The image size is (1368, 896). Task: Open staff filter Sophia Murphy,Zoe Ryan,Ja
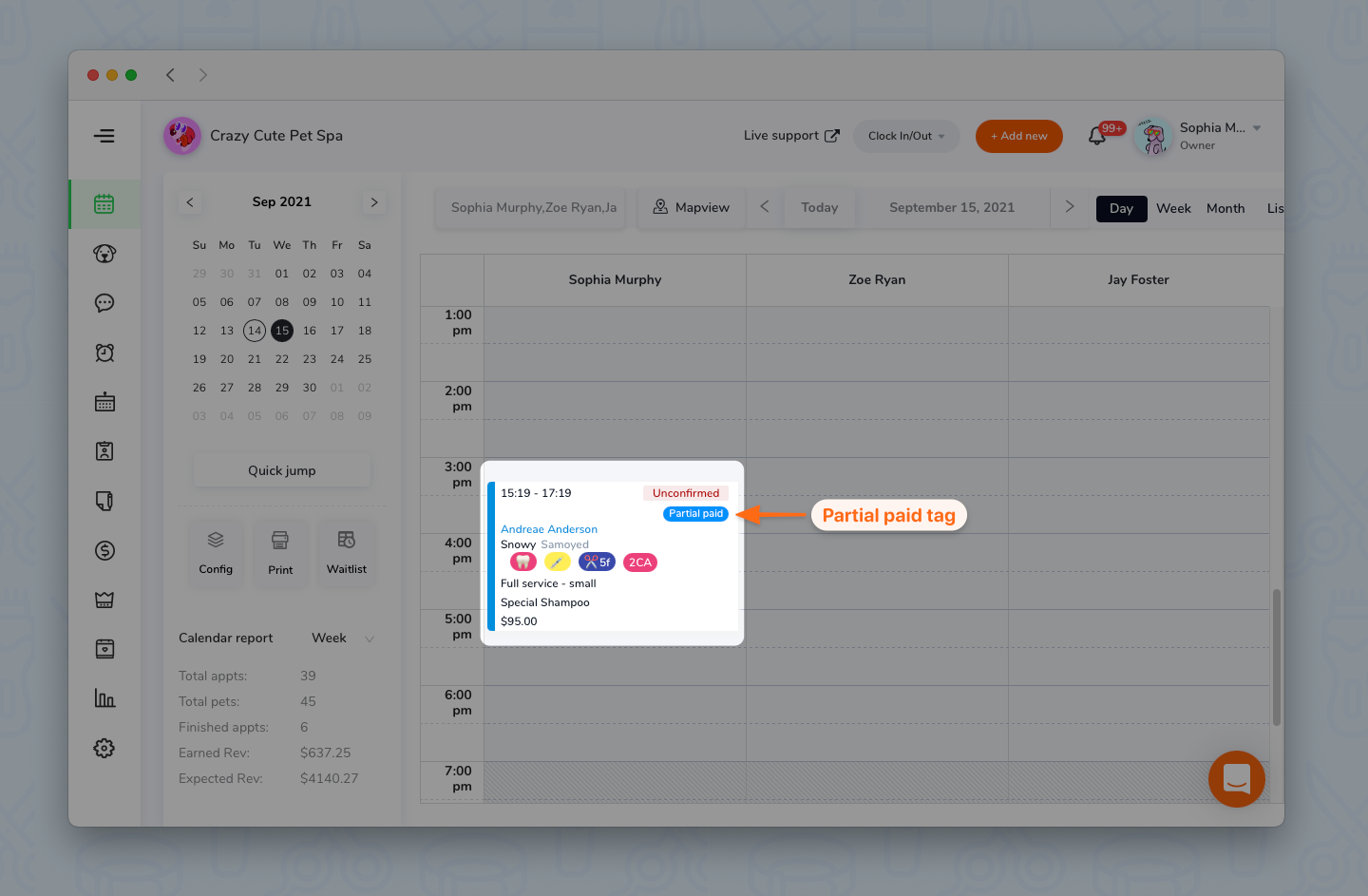point(530,208)
